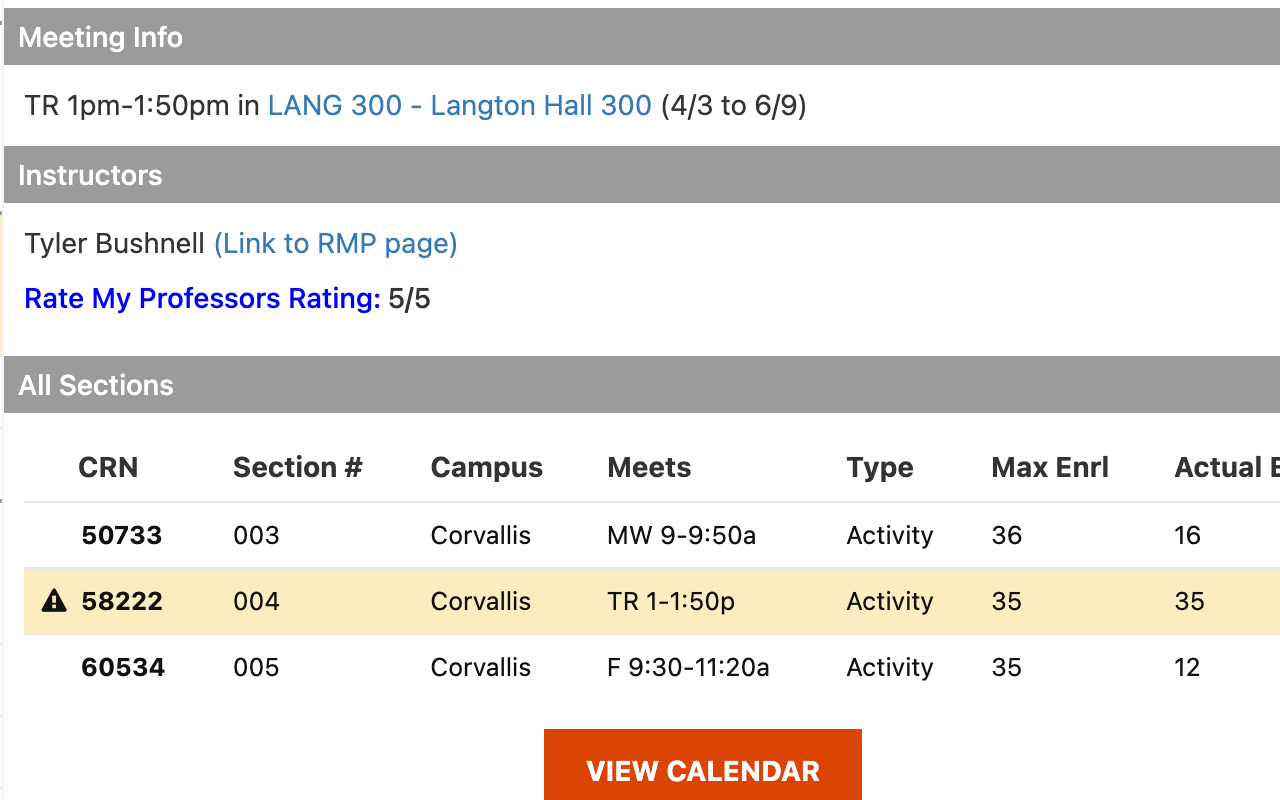Screen dimensions: 1280x800
Task: Click the MW 9-9:50a meeting time cell
Action: (x=682, y=535)
